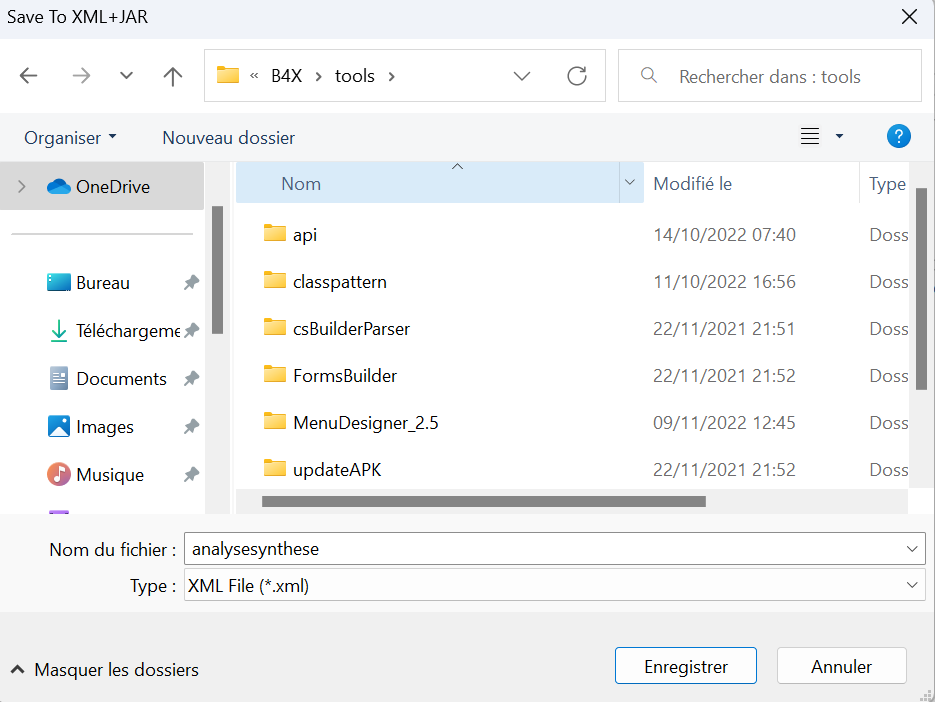Select the updateAPK folder
Screen dimensions: 935x702
[337, 470]
